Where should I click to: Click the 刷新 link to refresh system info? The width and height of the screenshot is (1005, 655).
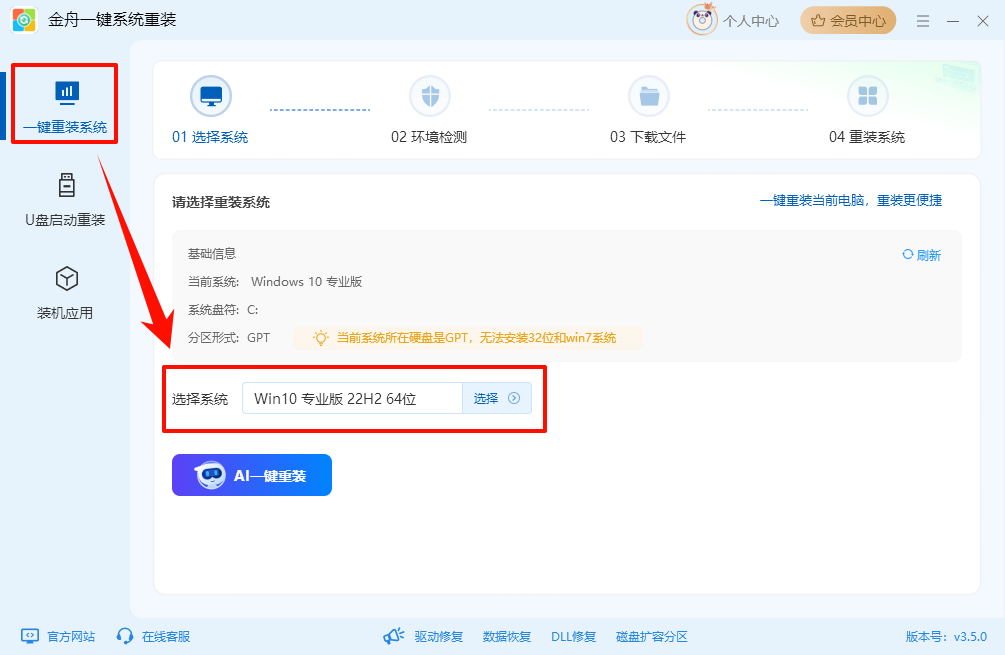[920, 255]
